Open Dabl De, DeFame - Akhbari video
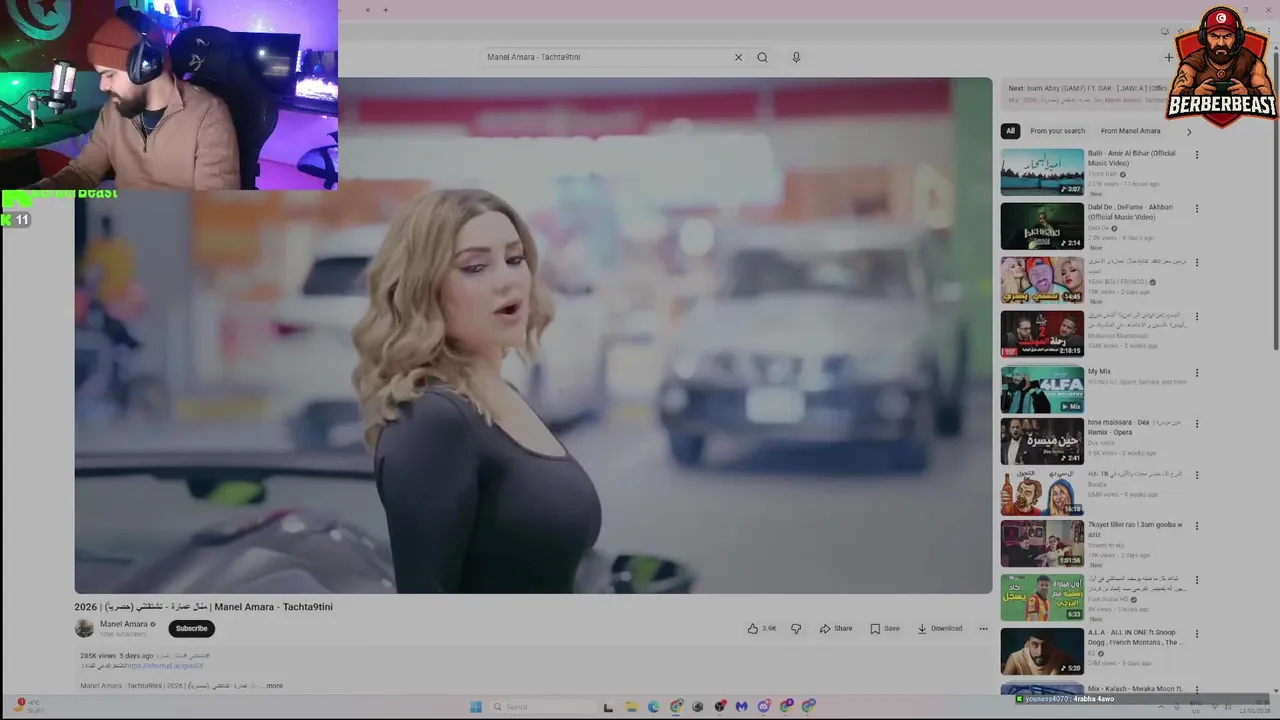The width and height of the screenshot is (1280, 720). [x=1042, y=226]
